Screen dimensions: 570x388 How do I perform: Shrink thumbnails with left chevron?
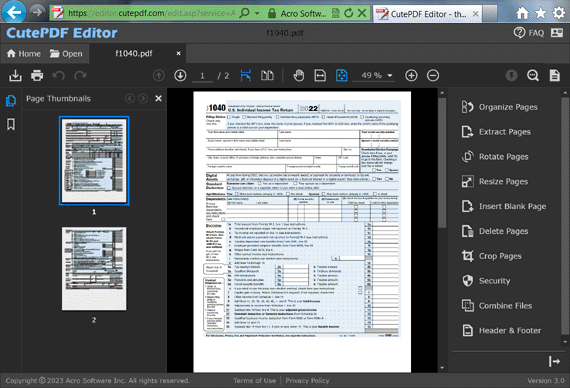tap(130, 99)
